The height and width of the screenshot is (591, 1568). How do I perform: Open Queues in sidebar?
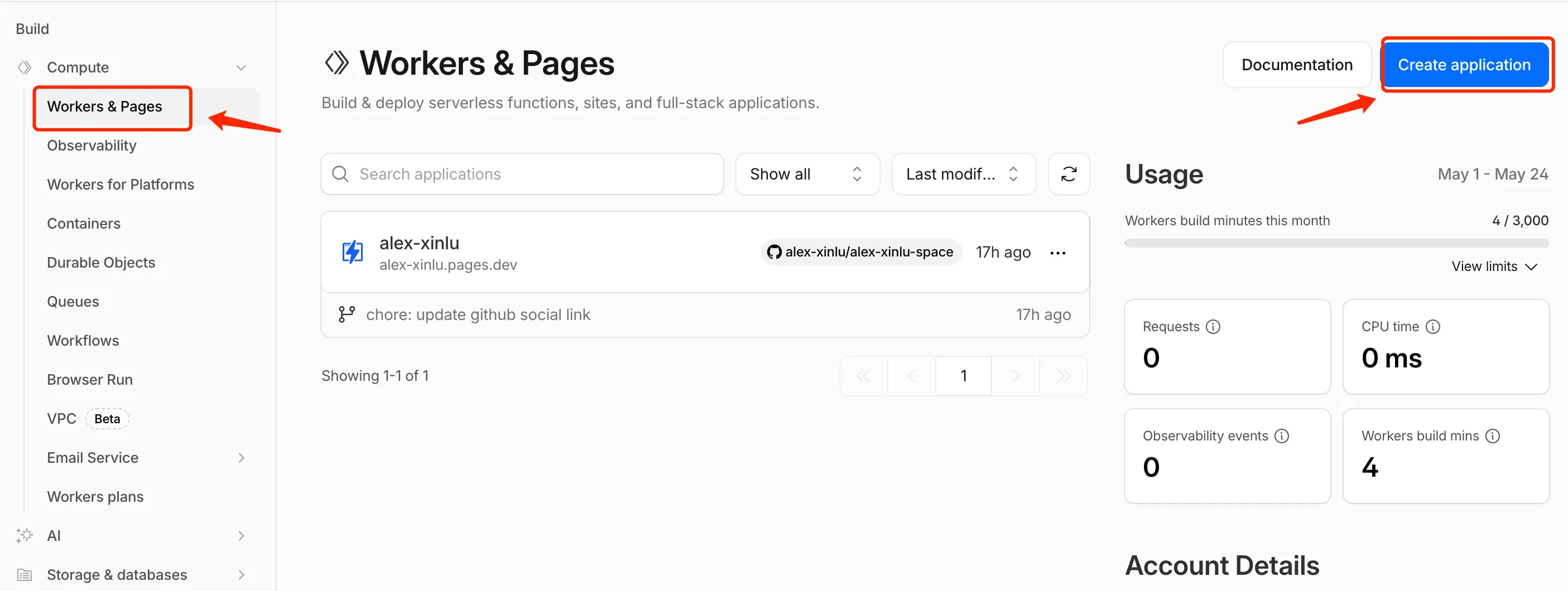coord(73,302)
